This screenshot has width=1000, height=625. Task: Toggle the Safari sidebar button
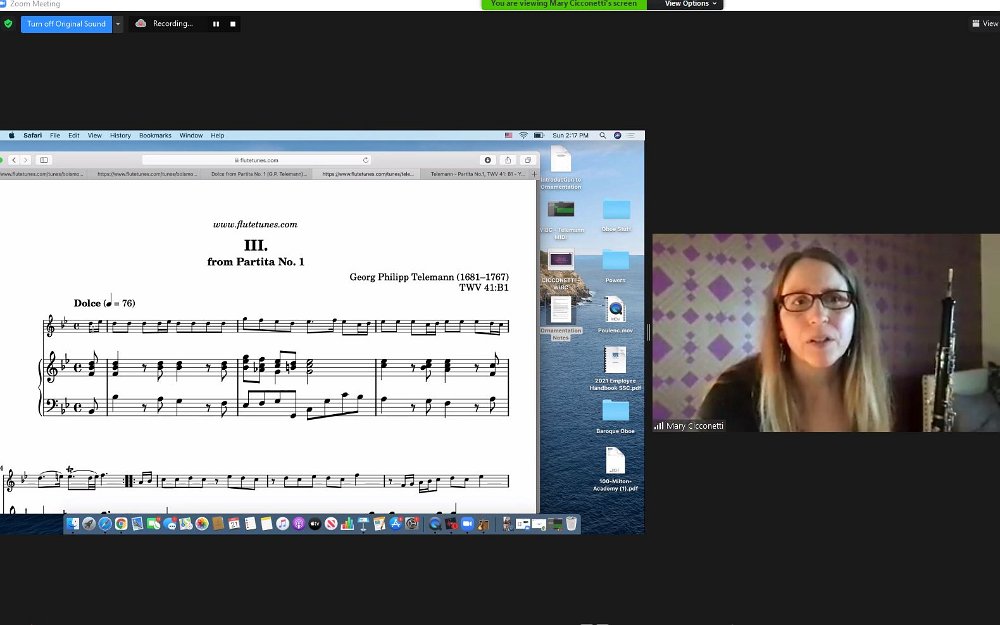(x=43, y=160)
